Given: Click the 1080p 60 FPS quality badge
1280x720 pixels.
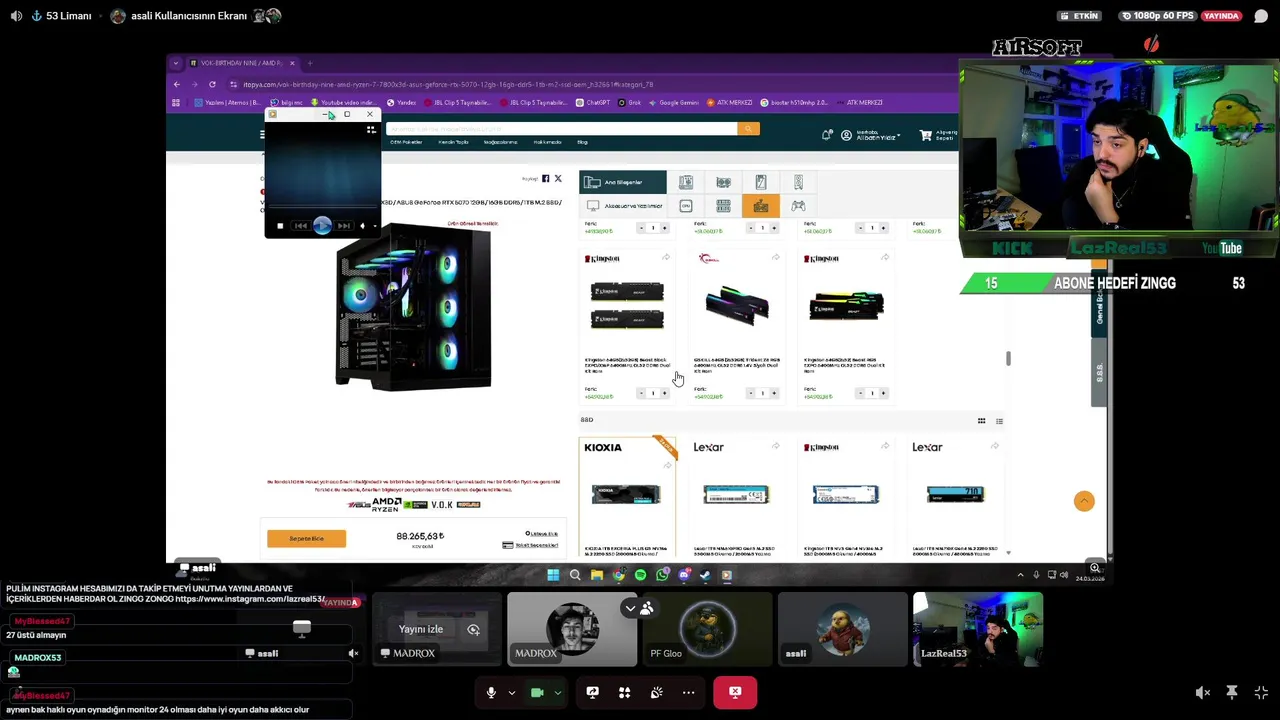Looking at the screenshot, I should 1160,16.
